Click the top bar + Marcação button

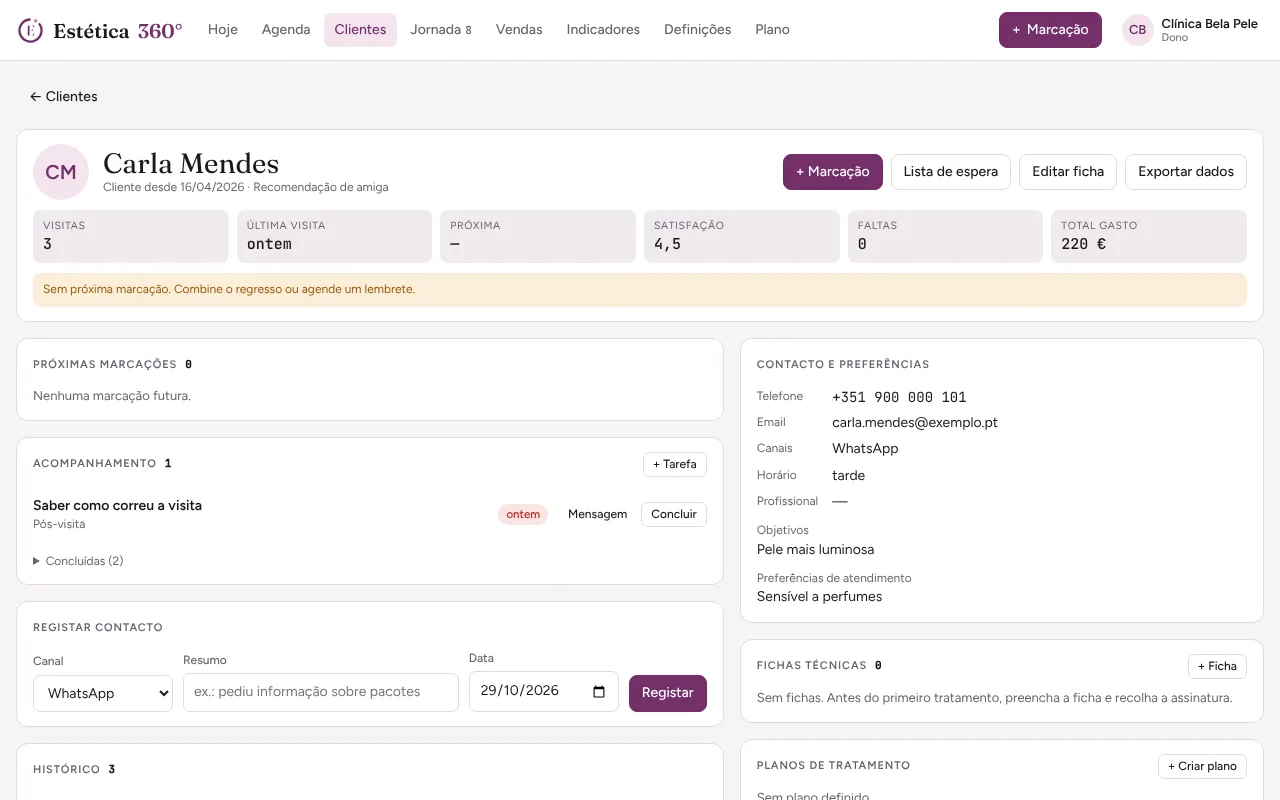[1050, 30]
